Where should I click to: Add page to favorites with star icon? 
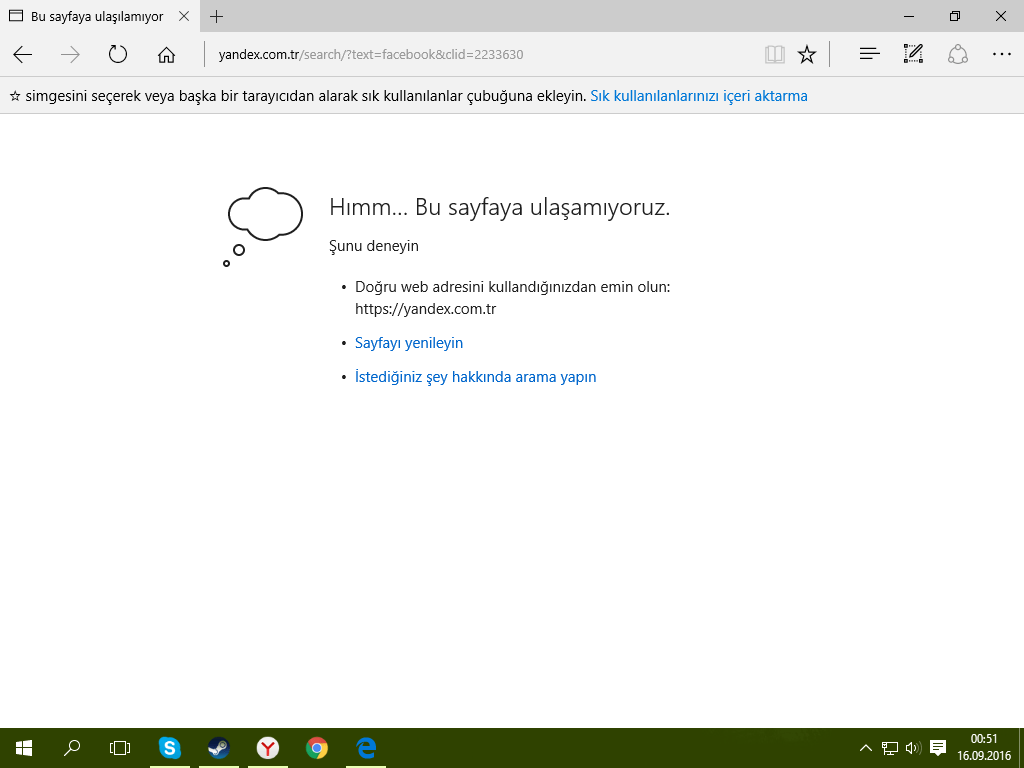807,54
